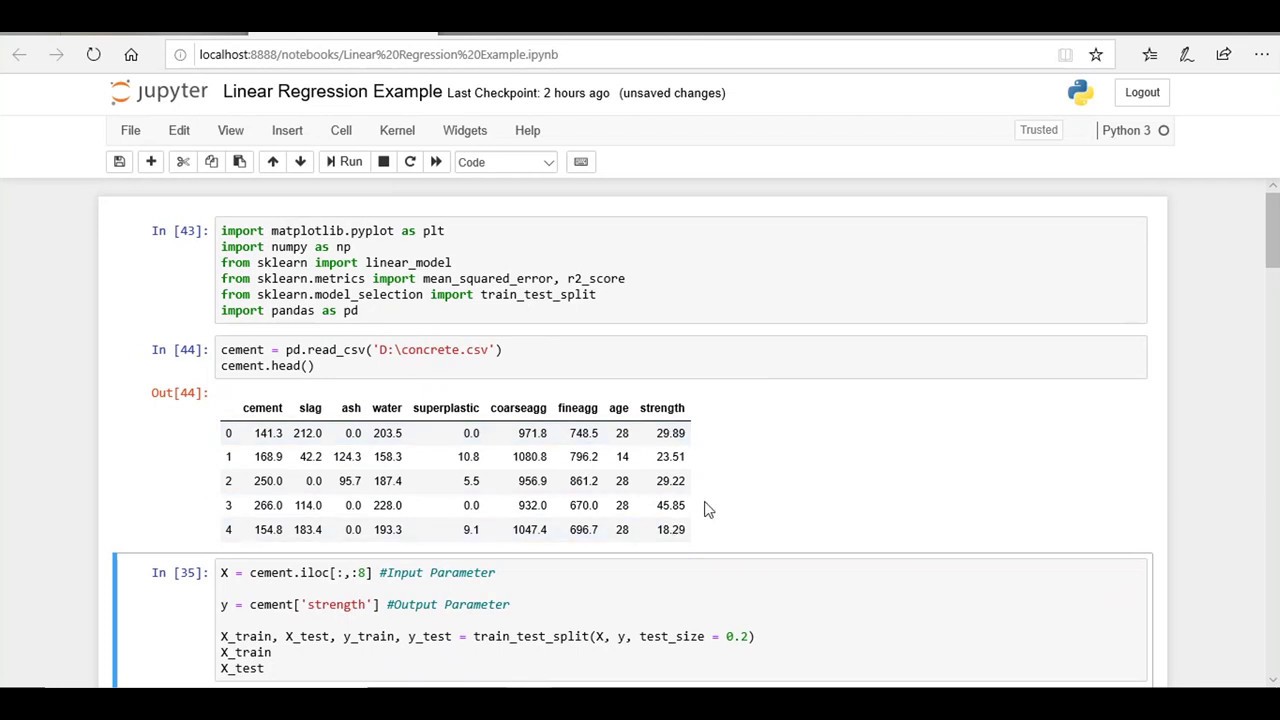Click the scrollbar up arrow
Image resolution: width=1280 pixels, height=720 pixels.
[x=1272, y=185]
